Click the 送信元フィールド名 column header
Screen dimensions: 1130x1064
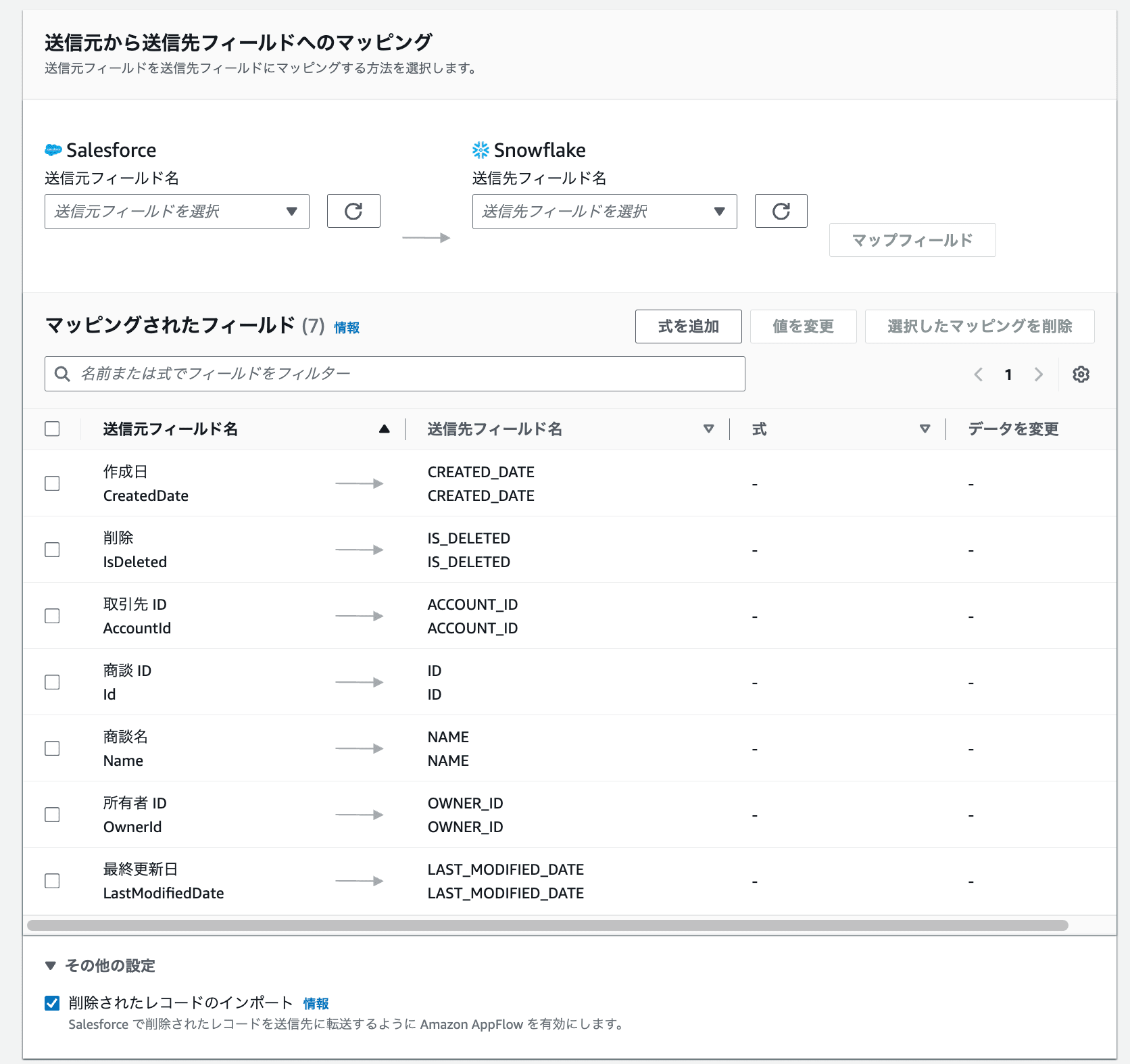170,429
